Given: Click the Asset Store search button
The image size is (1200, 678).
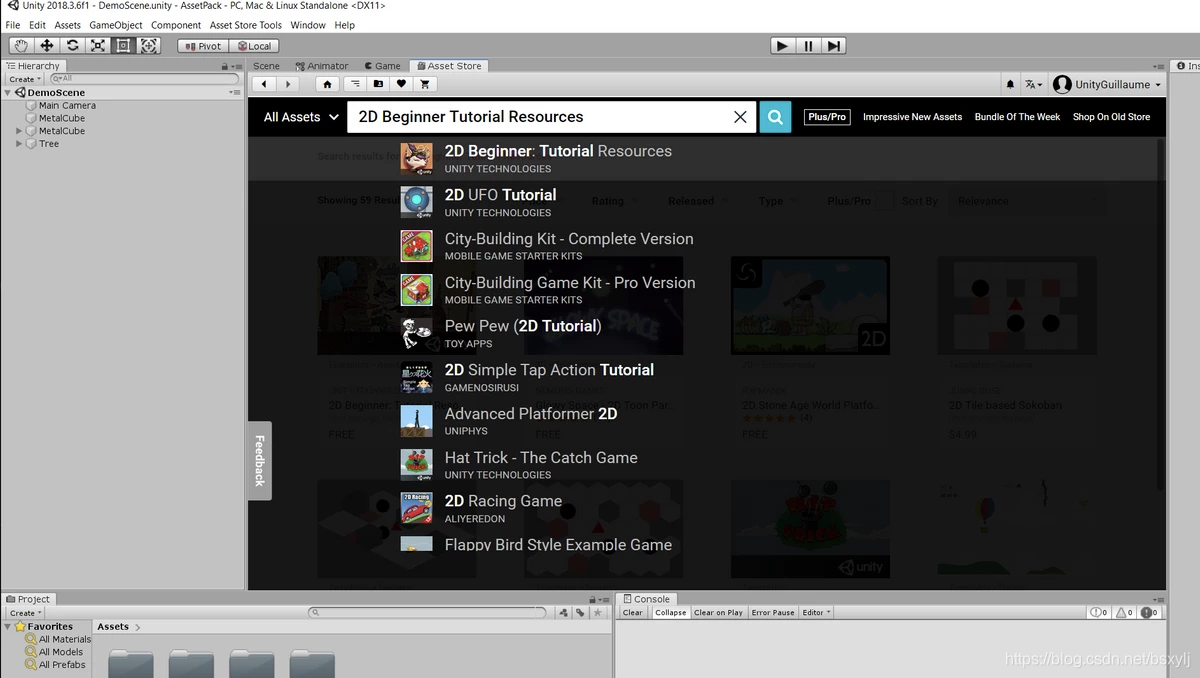Looking at the screenshot, I should (x=775, y=117).
